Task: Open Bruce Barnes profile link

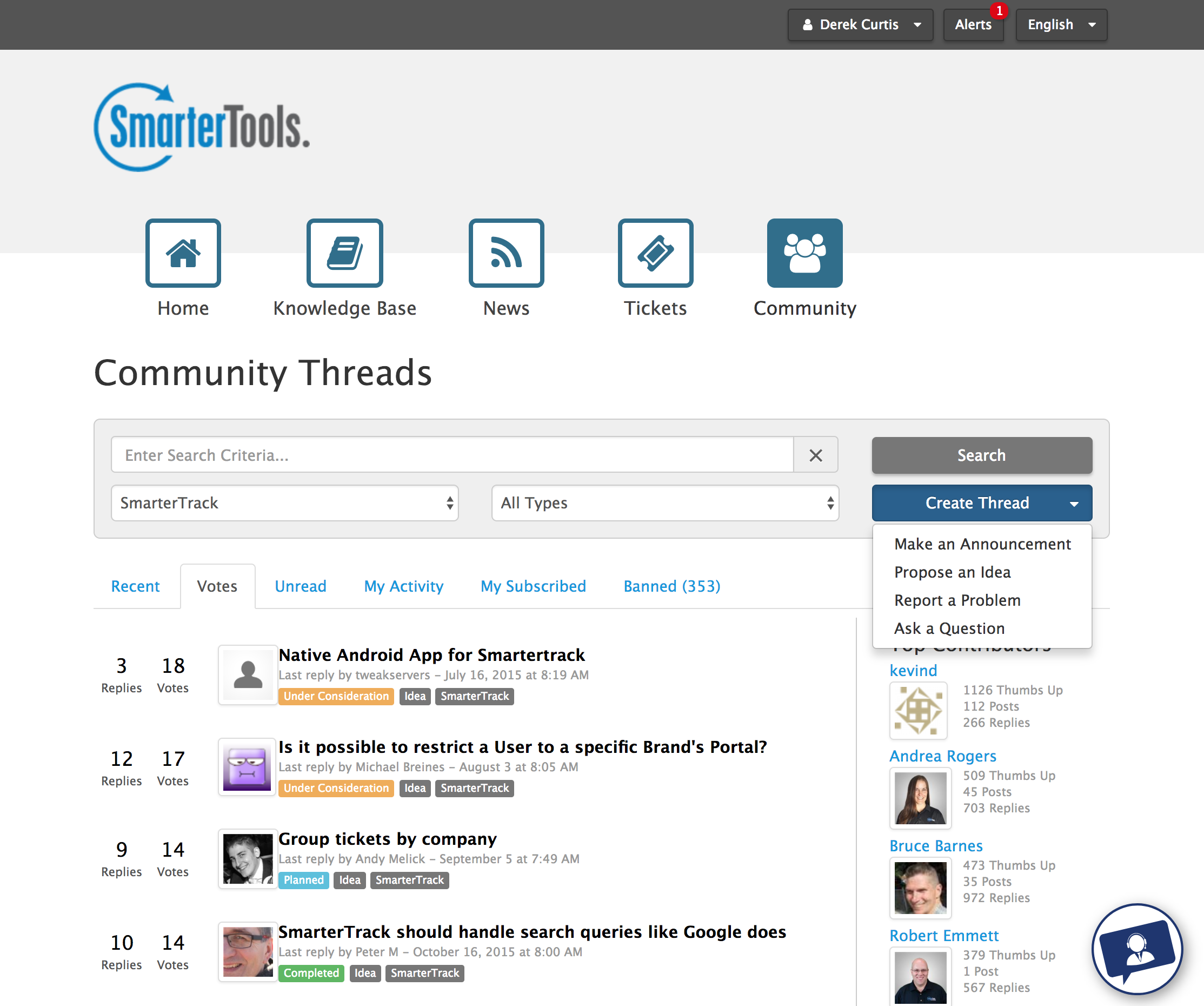Action: pyautogui.click(x=936, y=846)
